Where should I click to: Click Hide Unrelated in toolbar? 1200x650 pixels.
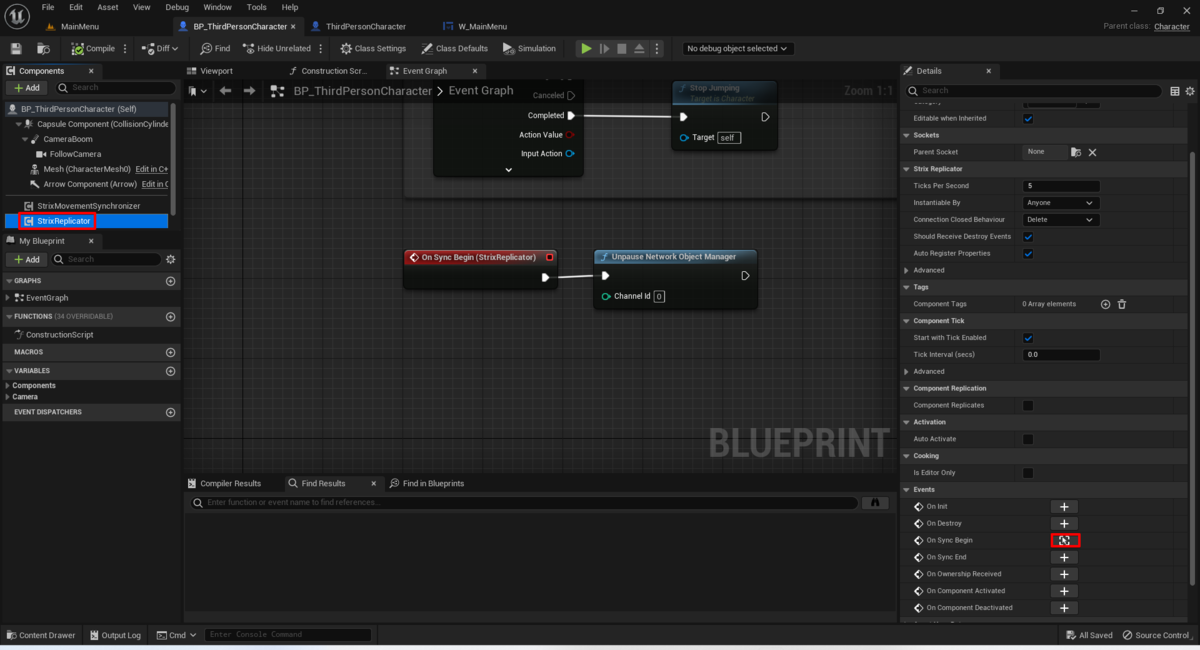pyautogui.click(x=276, y=48)
